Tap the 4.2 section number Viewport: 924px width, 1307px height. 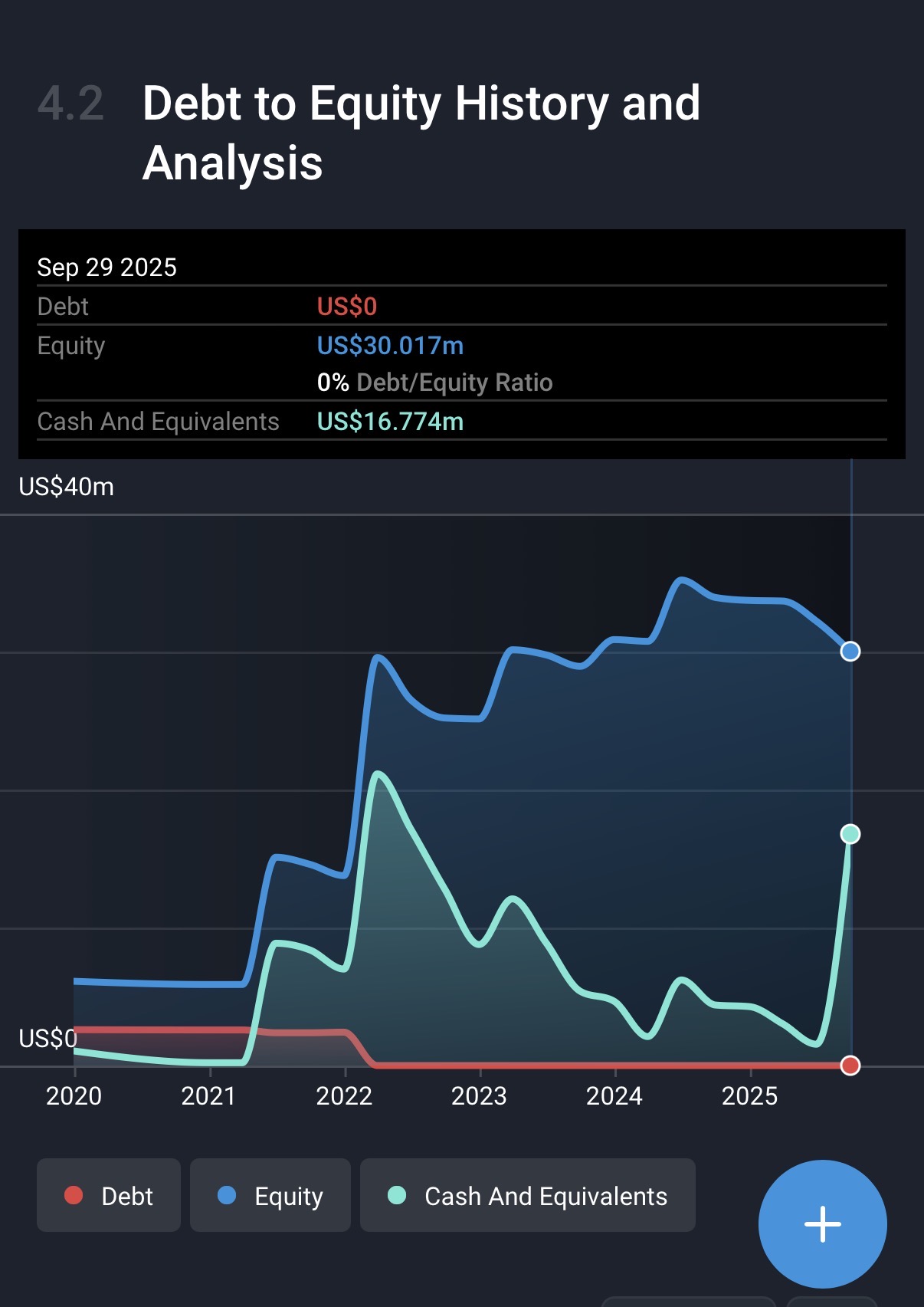click(x=70, y=103)
